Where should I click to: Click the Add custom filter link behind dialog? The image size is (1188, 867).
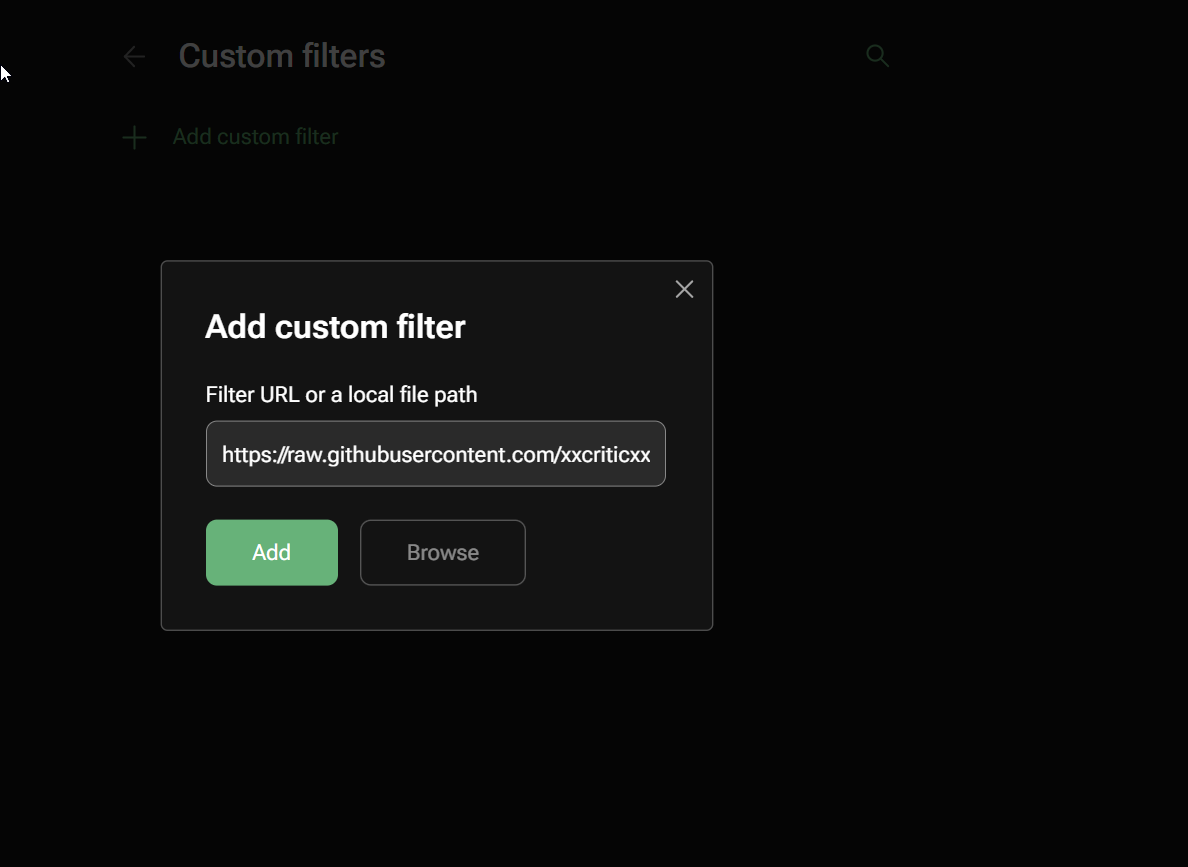255,137
